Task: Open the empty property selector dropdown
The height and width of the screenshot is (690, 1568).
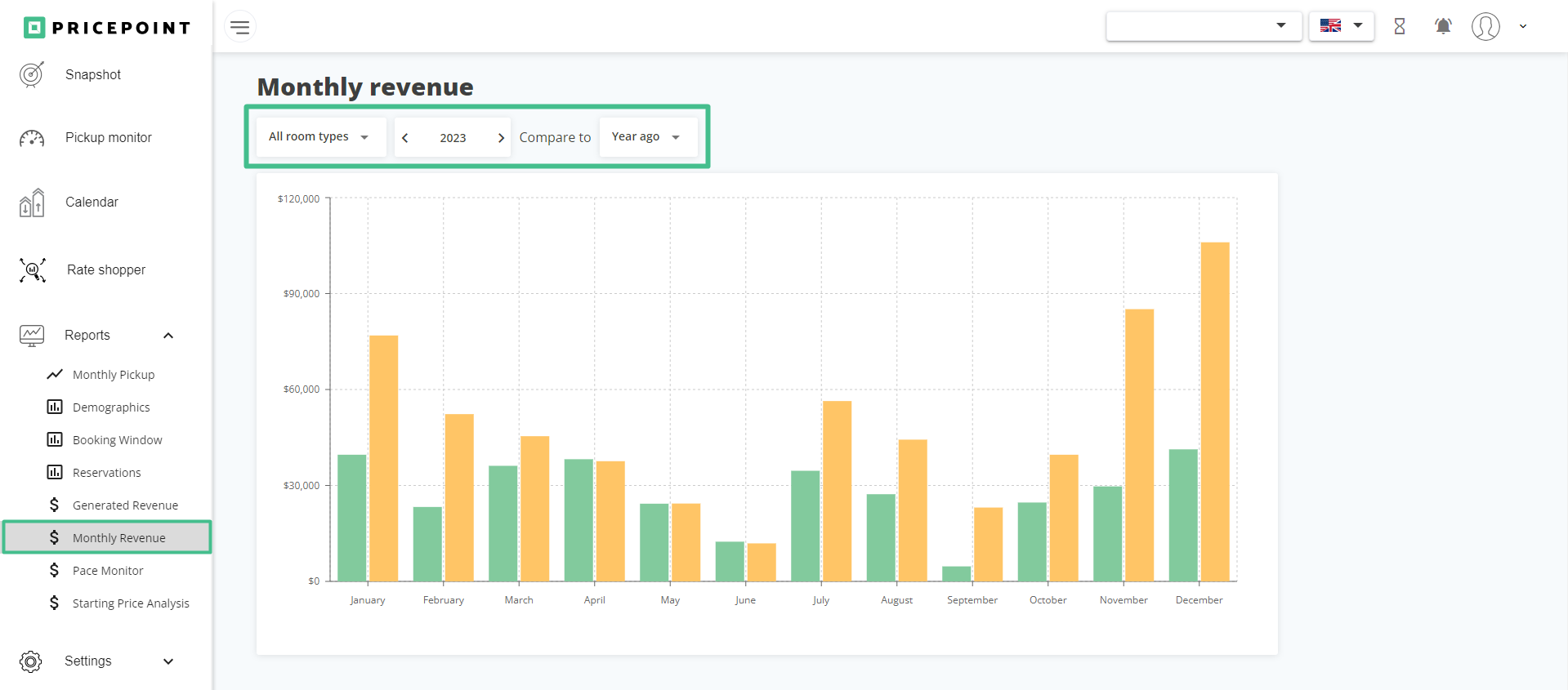Action: [x=1203, y=26]
